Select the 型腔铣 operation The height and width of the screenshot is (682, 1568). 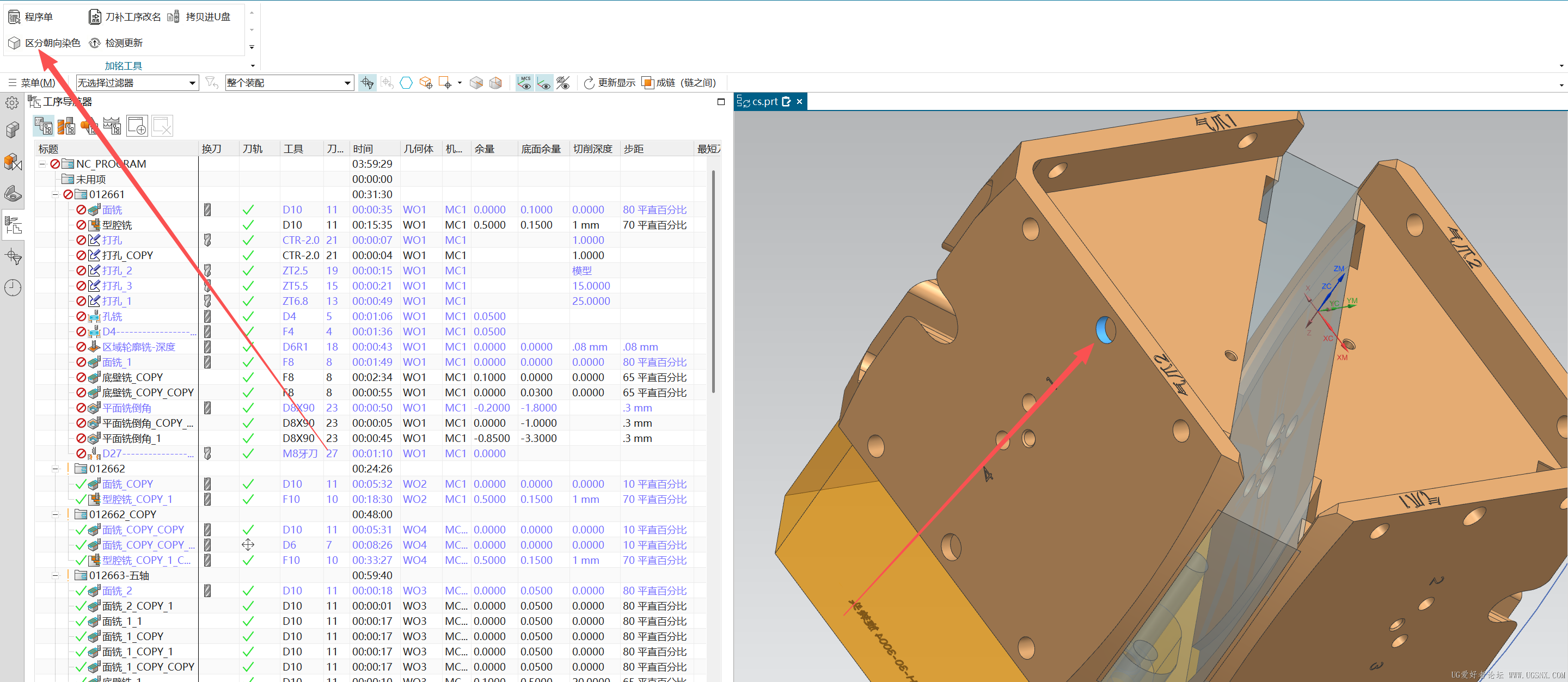click(117, 225)
